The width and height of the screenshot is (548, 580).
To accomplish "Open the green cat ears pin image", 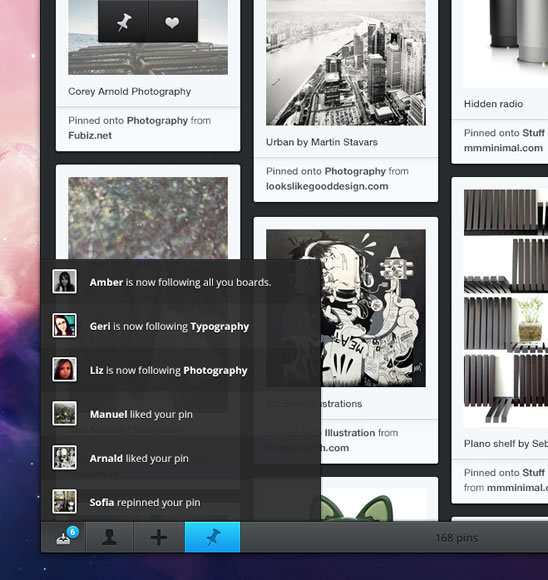I will [373, 505].
